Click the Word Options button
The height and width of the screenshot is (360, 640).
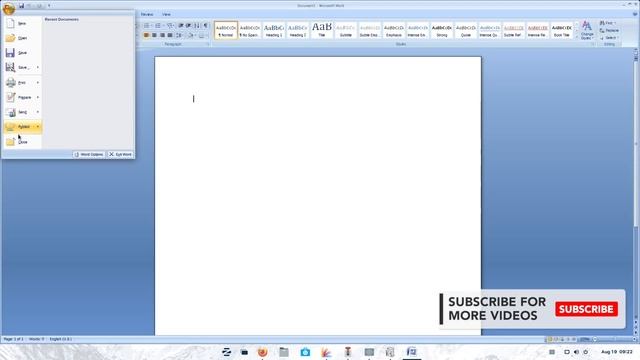(x=89, y=154)
